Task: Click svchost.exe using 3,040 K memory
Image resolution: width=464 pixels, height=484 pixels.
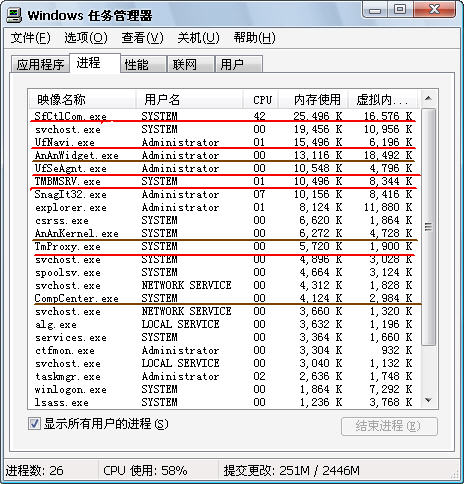Action: [224, 363]
